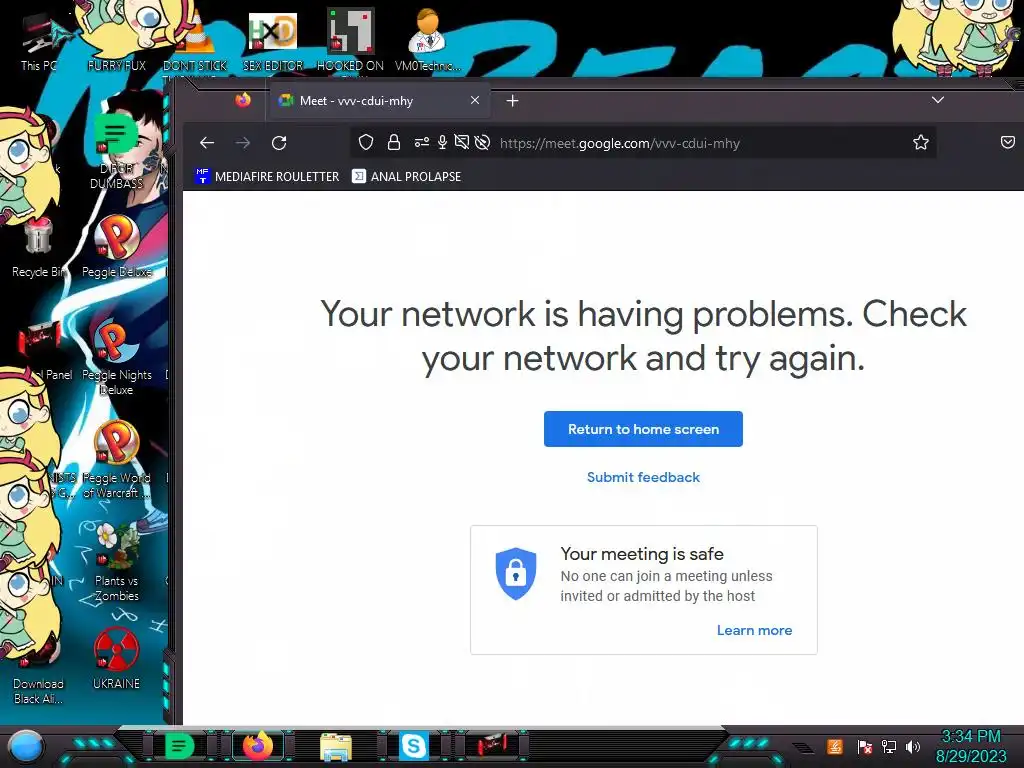1024x768 pixels.
Task: Open tracking protection shield icon
Action: coord(366,142)
